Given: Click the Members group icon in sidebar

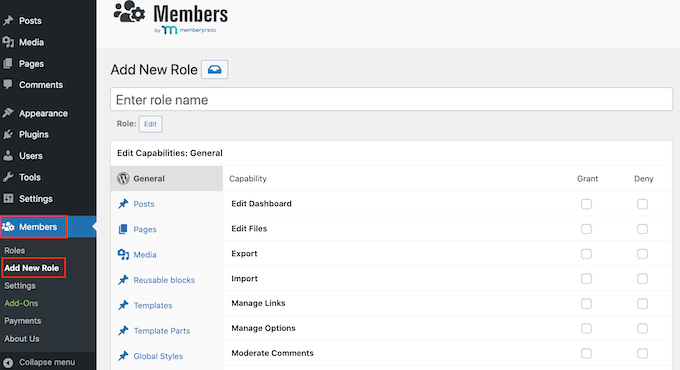Looking at the screenshot, I should pos(8,226).
